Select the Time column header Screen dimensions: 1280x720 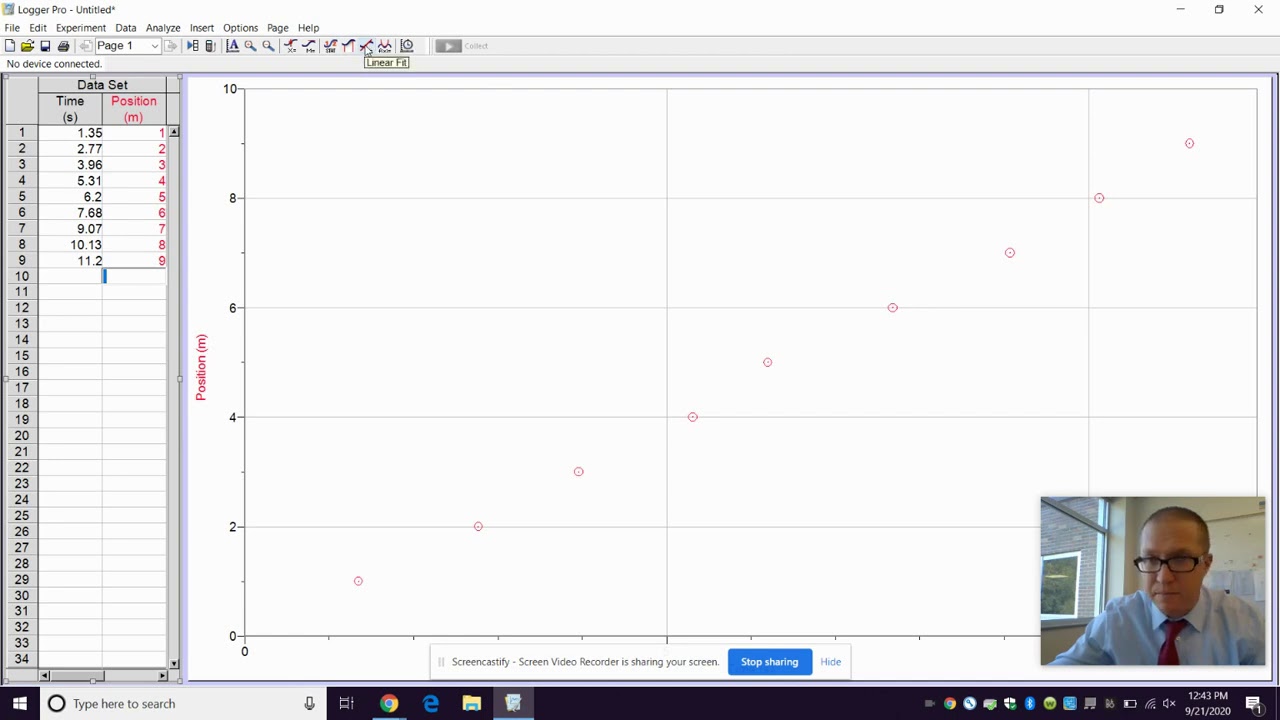pos(70,109)
